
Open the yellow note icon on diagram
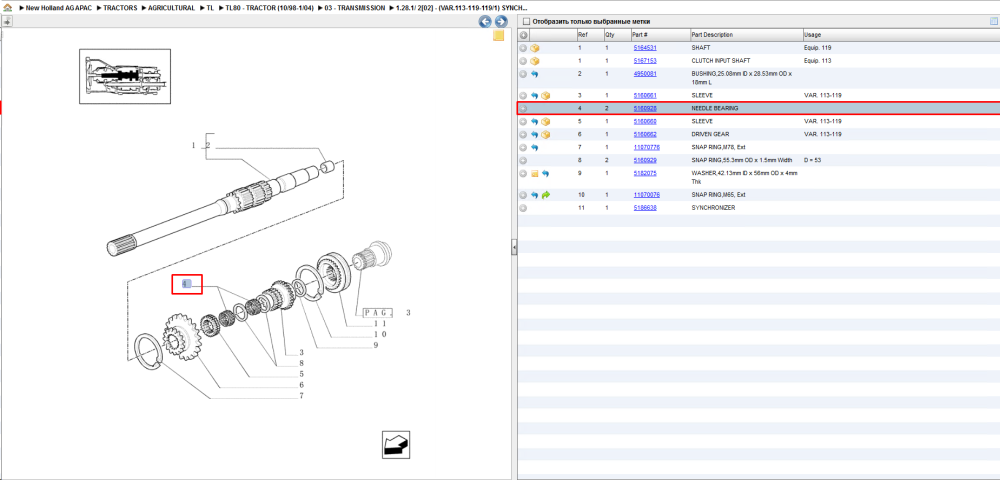point(499,36)
